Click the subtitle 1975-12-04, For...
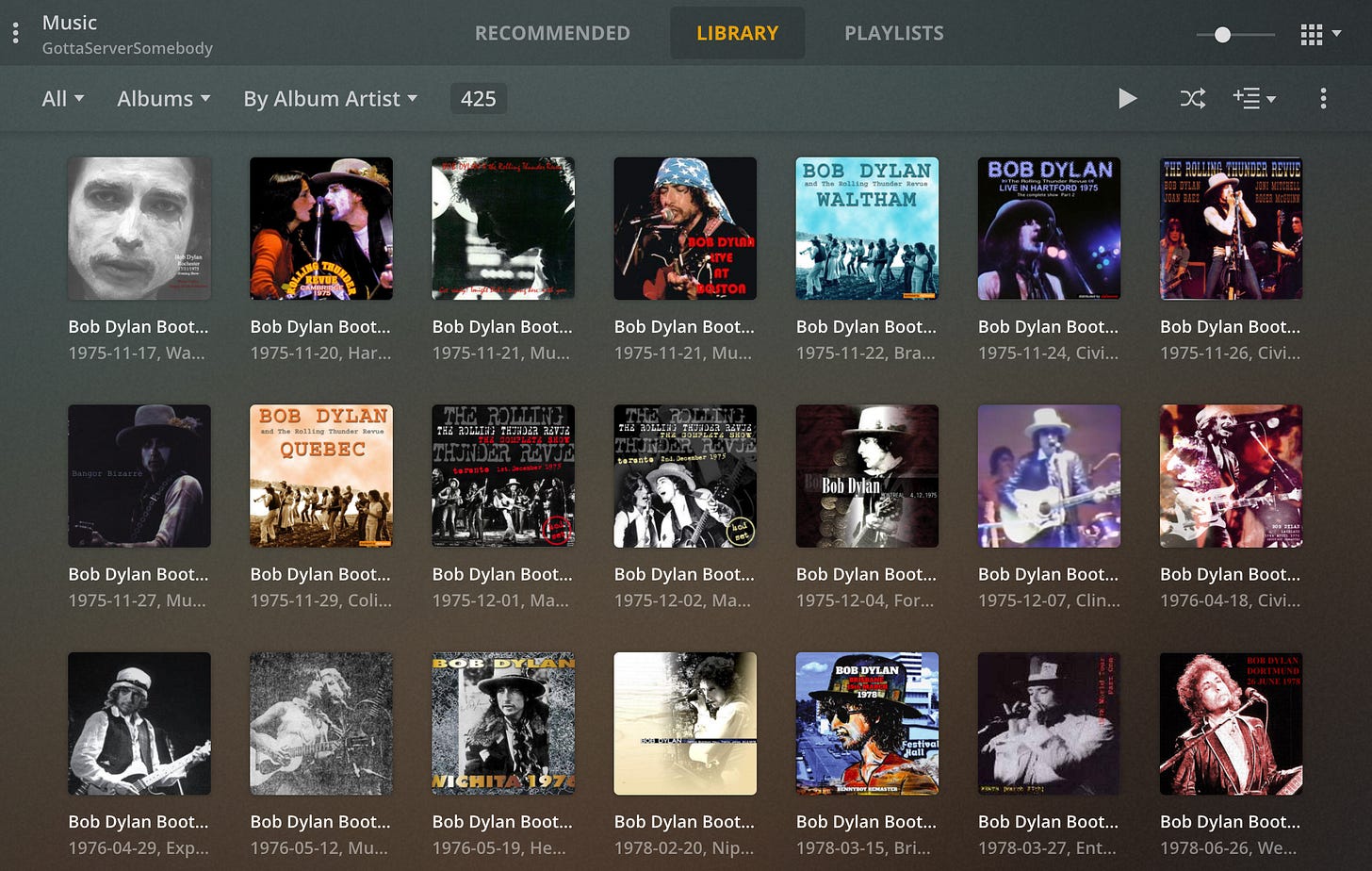The image size is (1372, 871). tap(865, 600)
